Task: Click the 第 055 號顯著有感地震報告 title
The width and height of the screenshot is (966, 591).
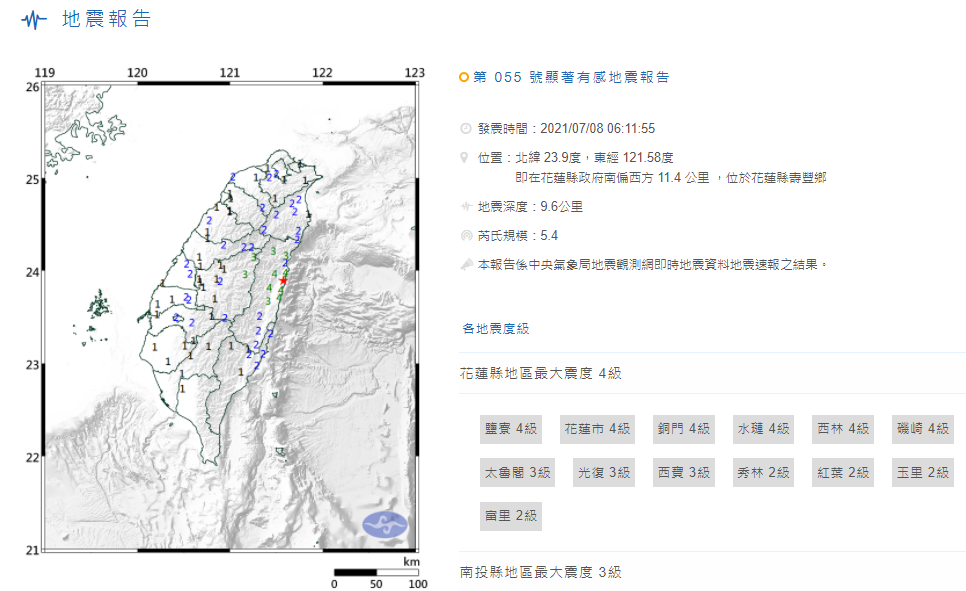Action: [571, 77]
